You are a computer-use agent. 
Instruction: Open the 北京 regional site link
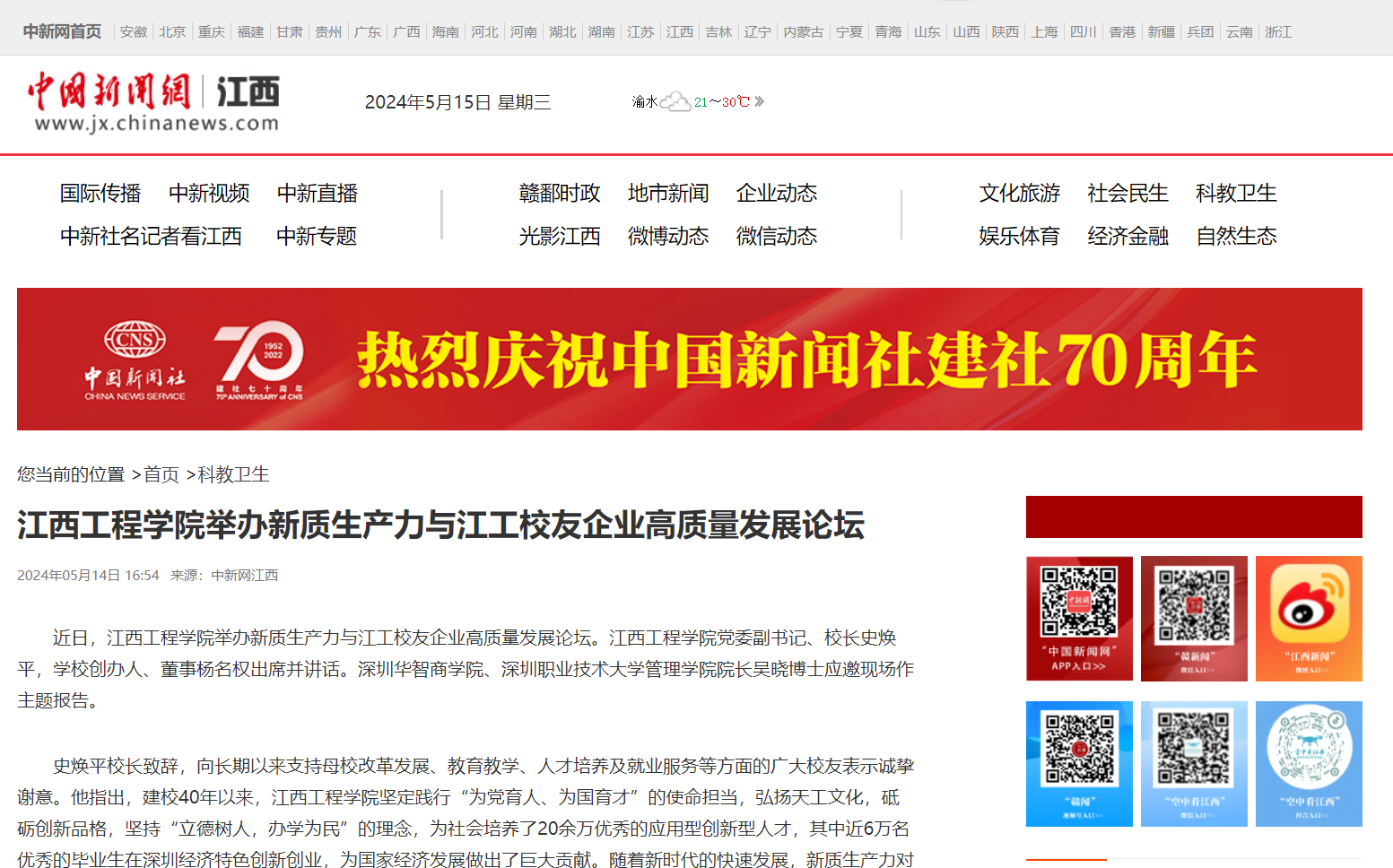click(x=172, y=31)
